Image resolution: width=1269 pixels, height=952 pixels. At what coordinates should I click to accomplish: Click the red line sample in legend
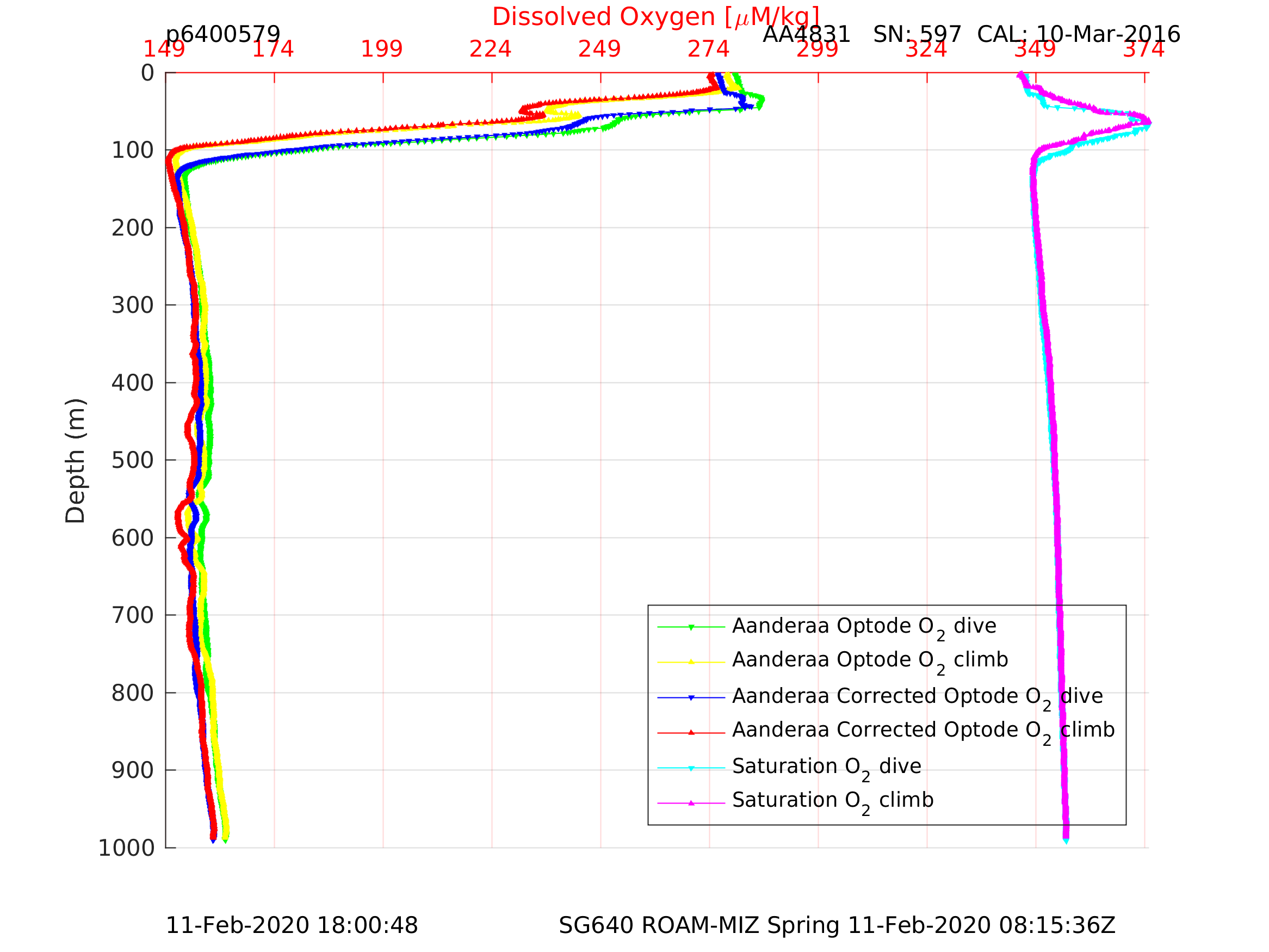691,733
